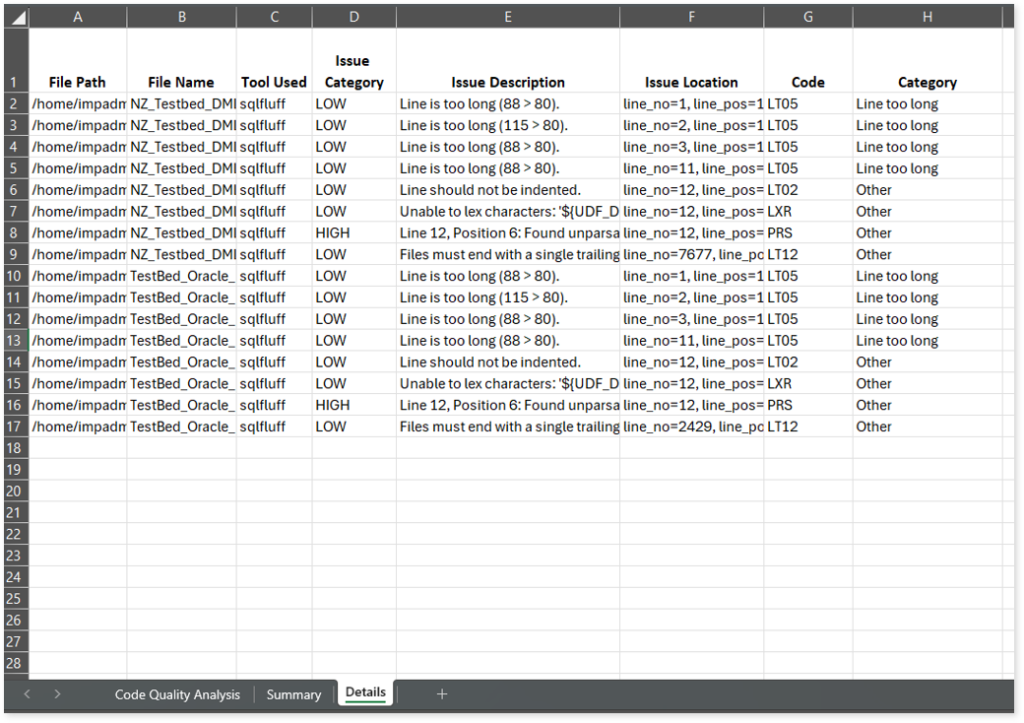
Task: Open the Summary sheet tab
Action: pos(293,695)
